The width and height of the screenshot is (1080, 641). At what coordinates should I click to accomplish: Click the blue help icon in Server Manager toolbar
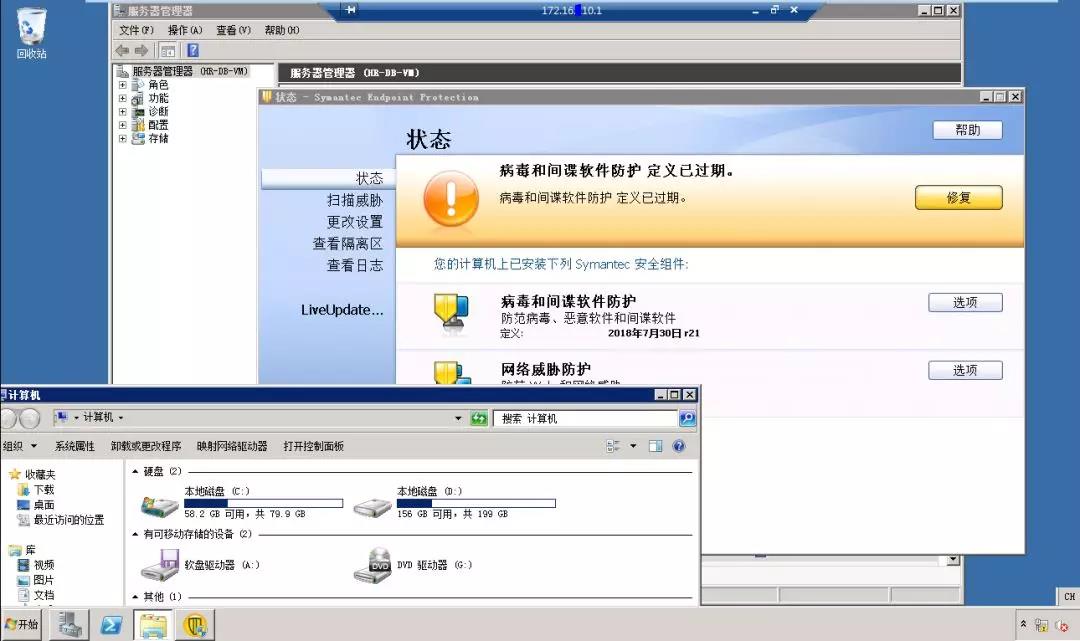click(193, 50)
